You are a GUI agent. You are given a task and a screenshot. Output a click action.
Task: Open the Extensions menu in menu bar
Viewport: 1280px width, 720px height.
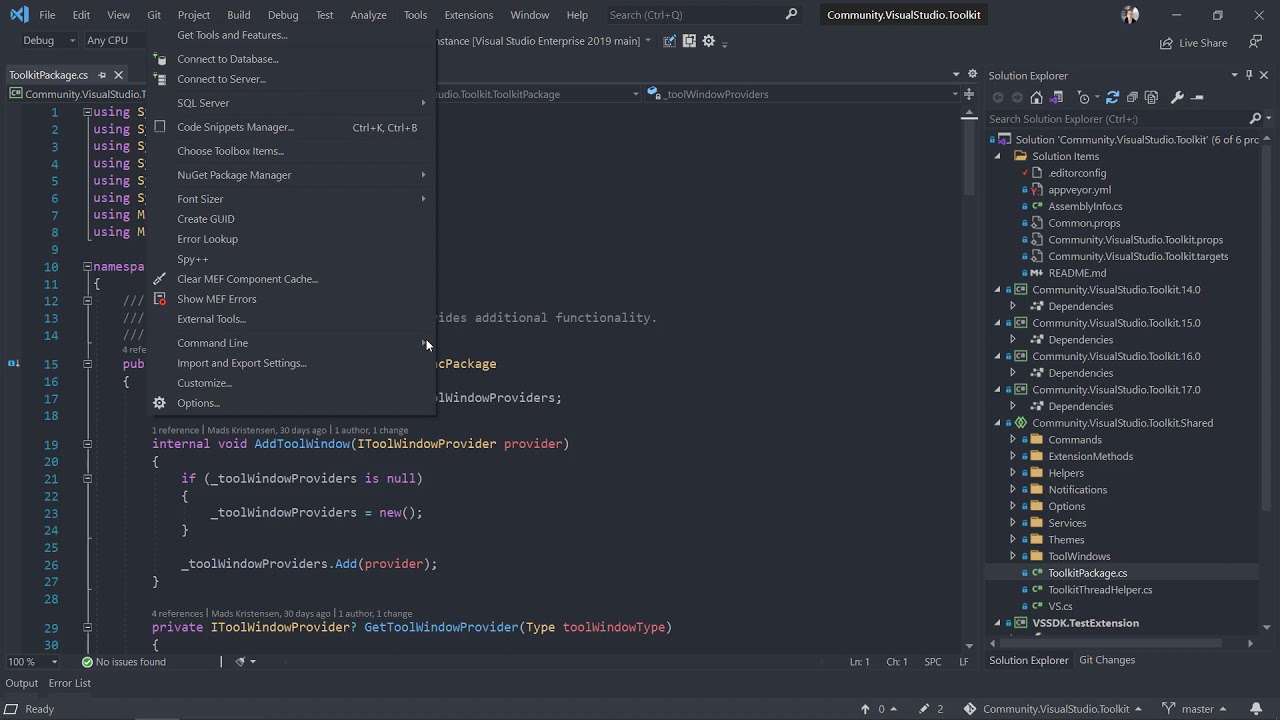(x=468, y=15)
